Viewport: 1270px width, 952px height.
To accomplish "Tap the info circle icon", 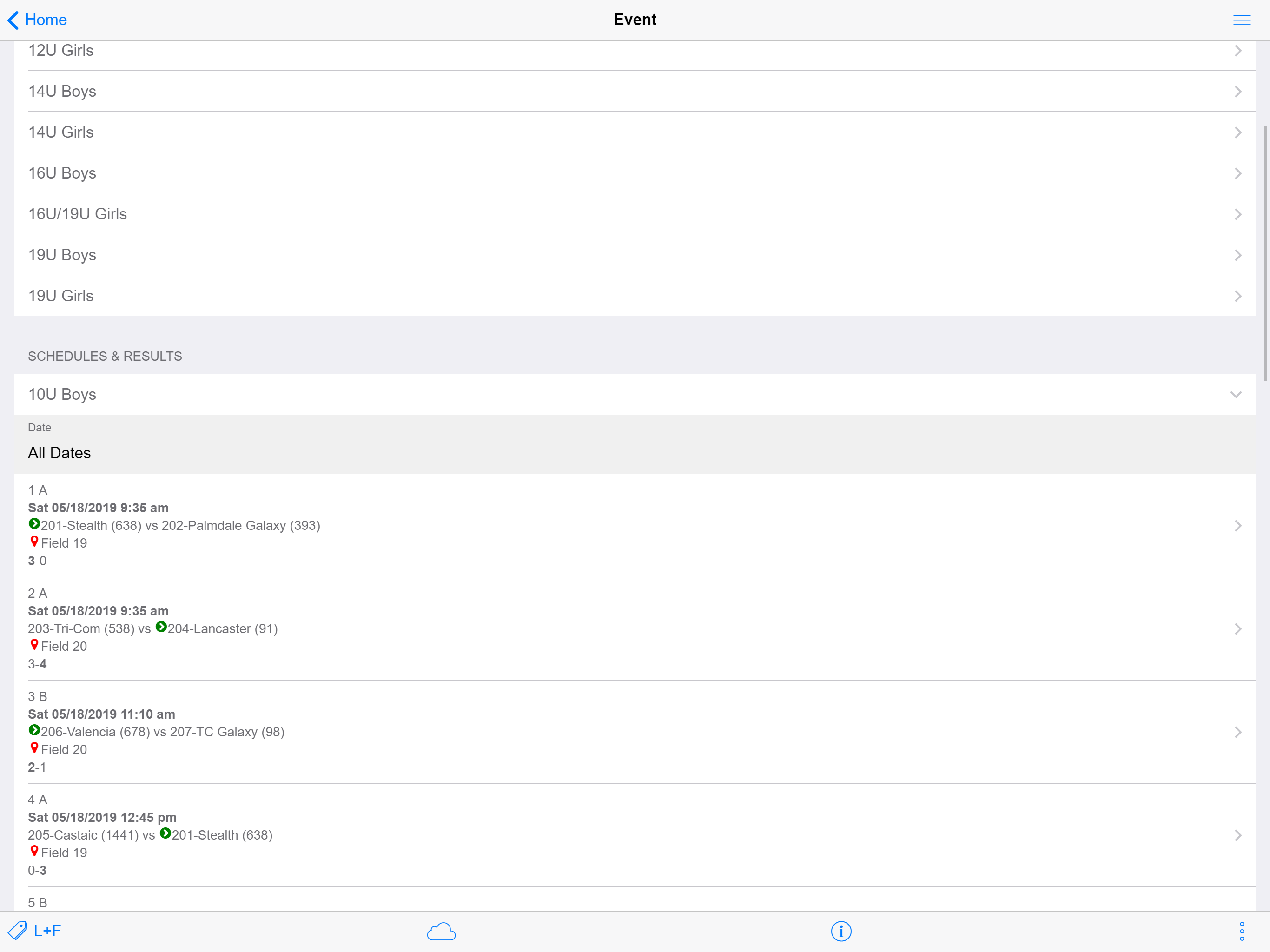I will pyautogui.click(x=841, y=932).
